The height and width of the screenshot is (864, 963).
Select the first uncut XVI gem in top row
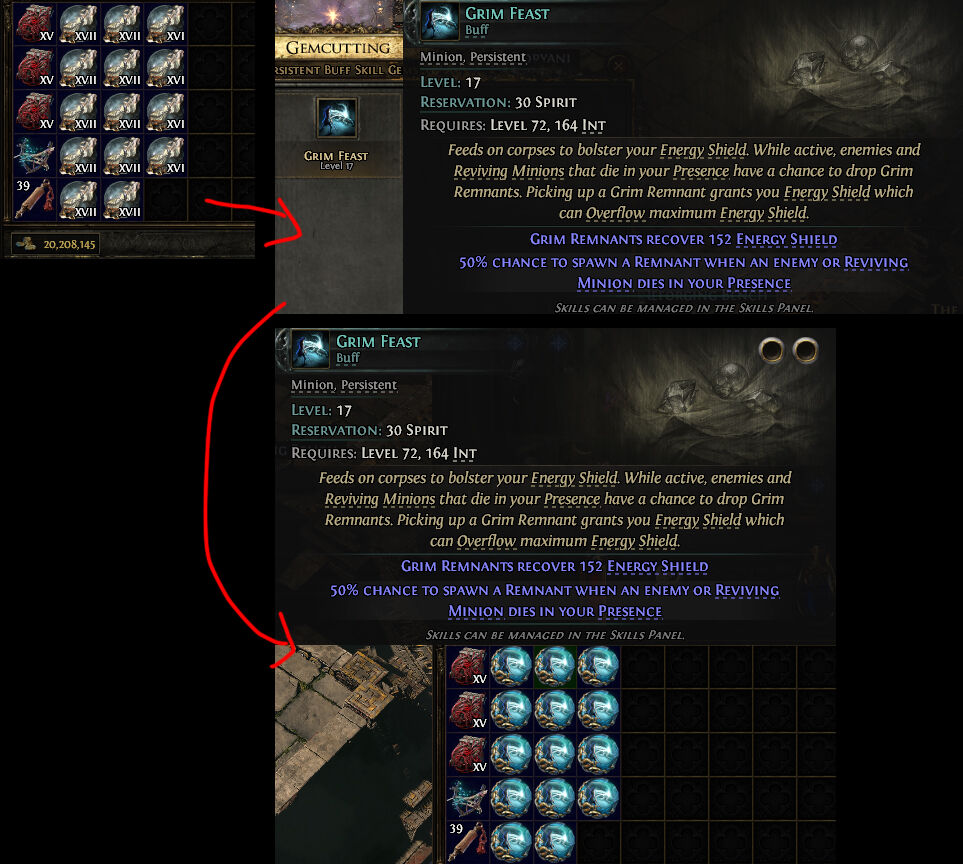pyautogui.click(x=166, y=24)
